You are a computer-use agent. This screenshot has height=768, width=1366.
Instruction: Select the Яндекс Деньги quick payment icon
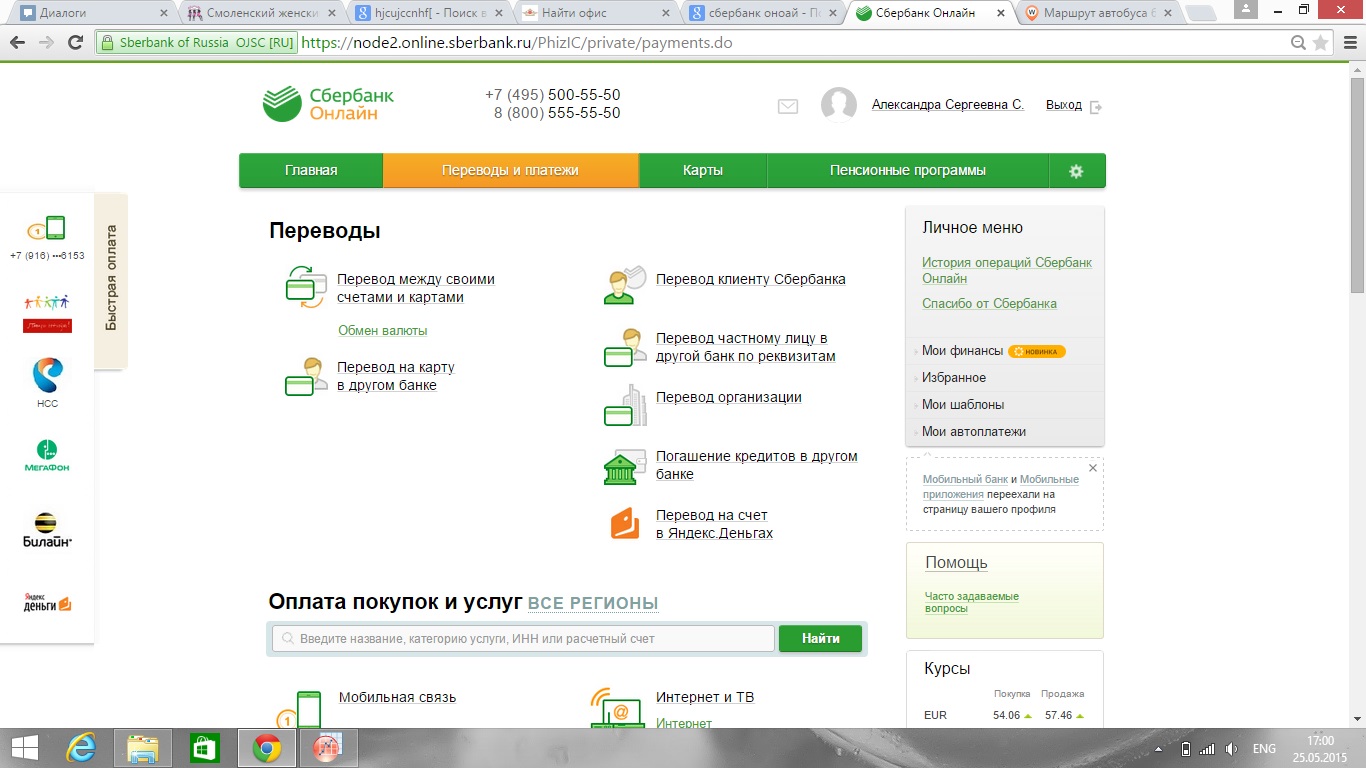[x=47, y=603]
